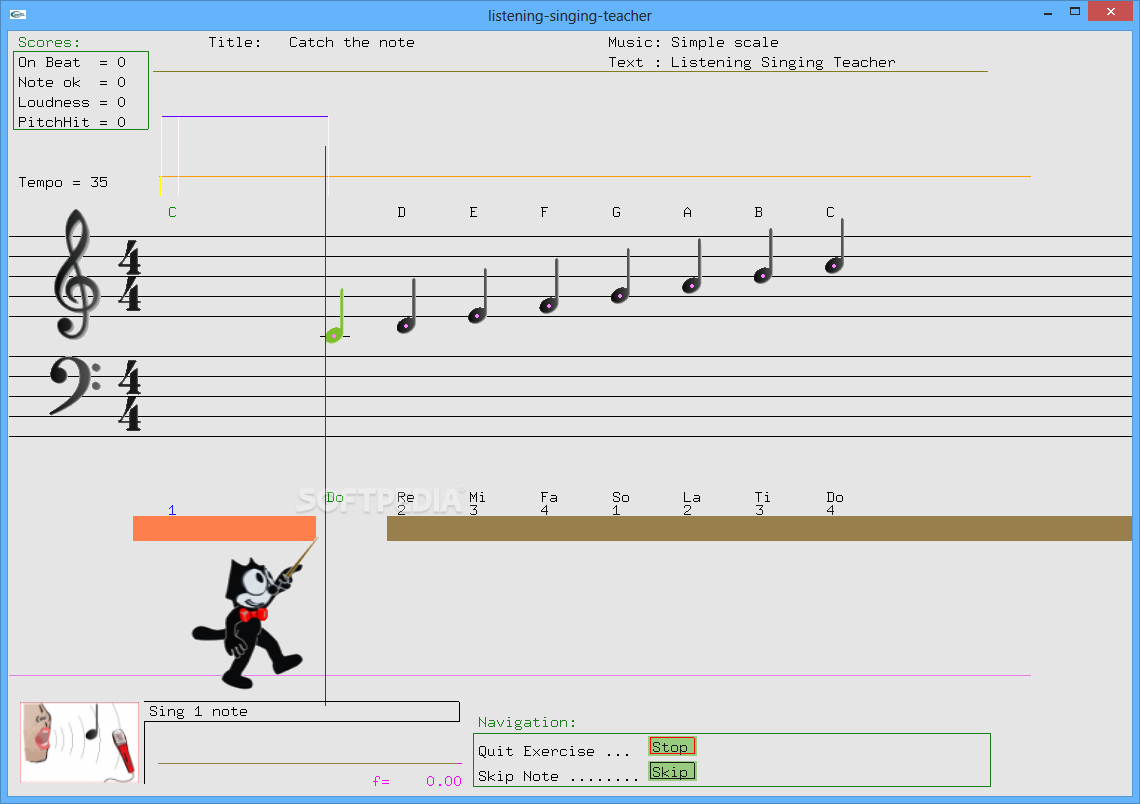
Task: Click the On Beat = 0 score
Action: [x=72, y=63]
